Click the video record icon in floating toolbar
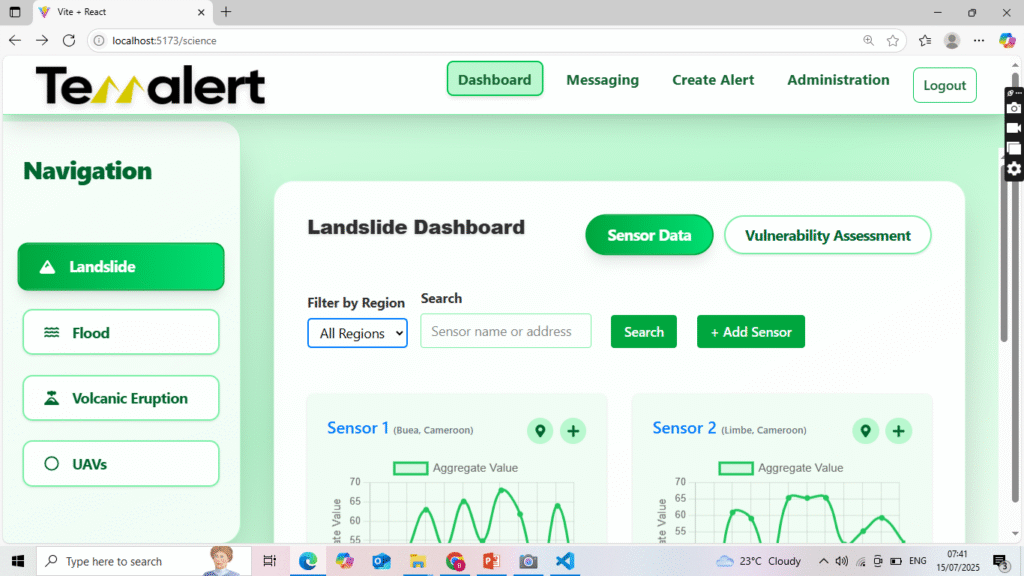This screenshot has height=576, width=1024. click(1014, 128)
